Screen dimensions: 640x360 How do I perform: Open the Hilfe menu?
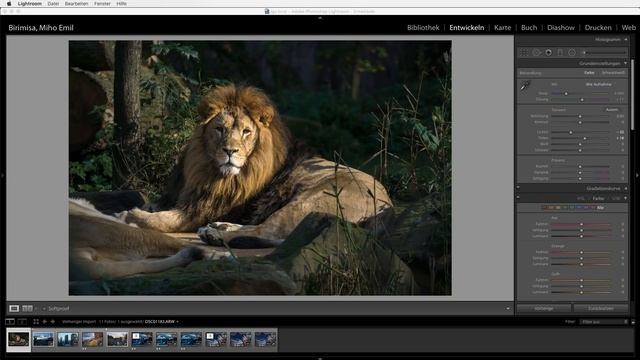121,4
